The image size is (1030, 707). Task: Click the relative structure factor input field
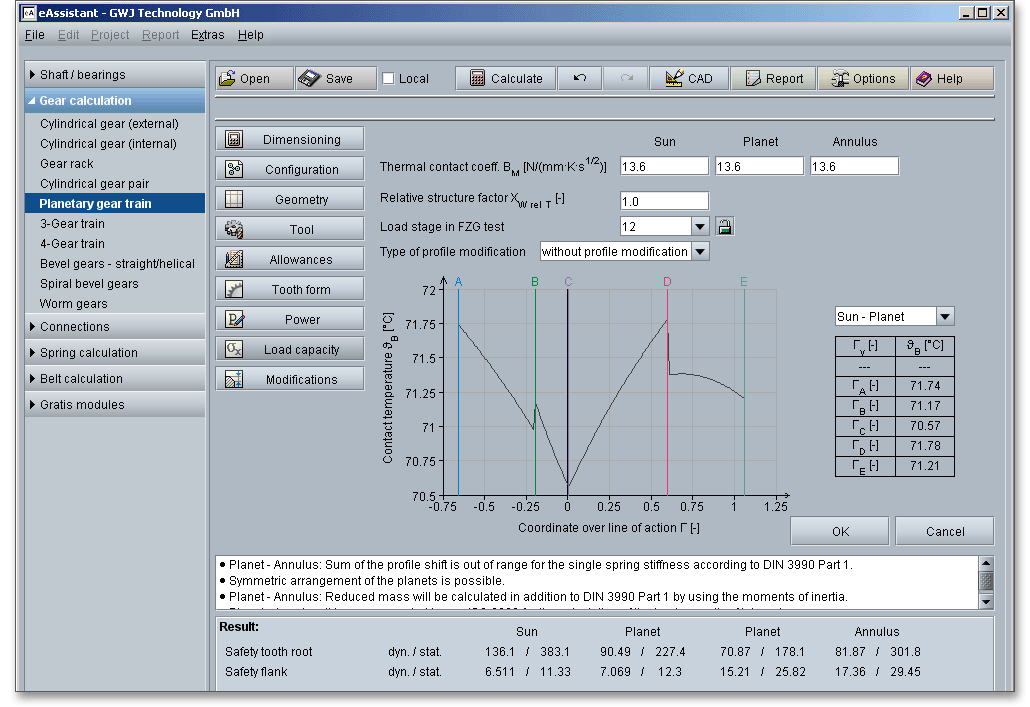point(664,202)
